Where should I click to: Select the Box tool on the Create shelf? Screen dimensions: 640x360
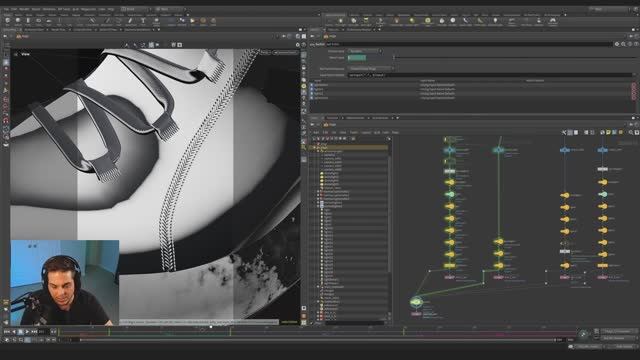(7, 21)
